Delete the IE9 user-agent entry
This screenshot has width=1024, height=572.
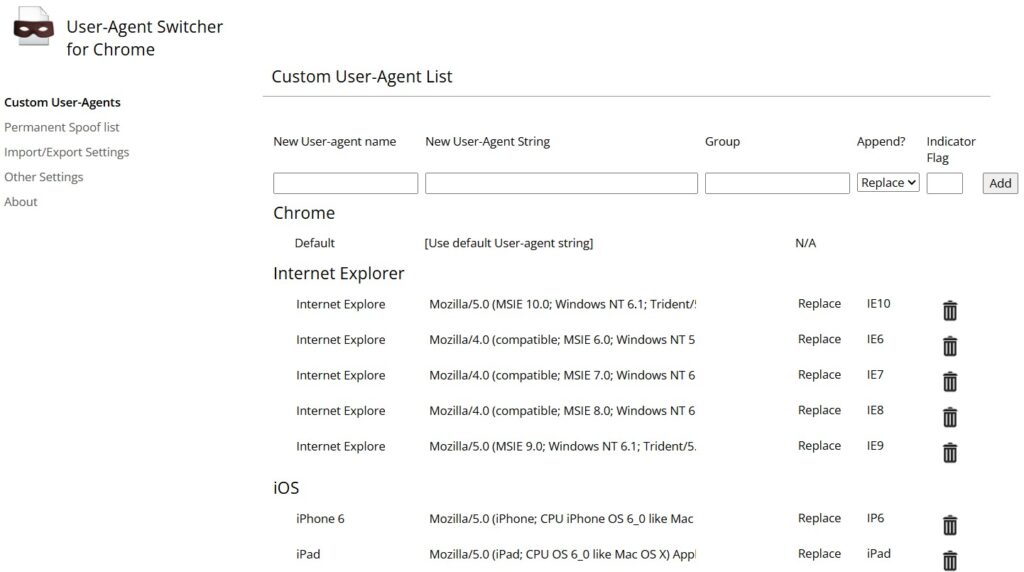click(x=950, y=453)
